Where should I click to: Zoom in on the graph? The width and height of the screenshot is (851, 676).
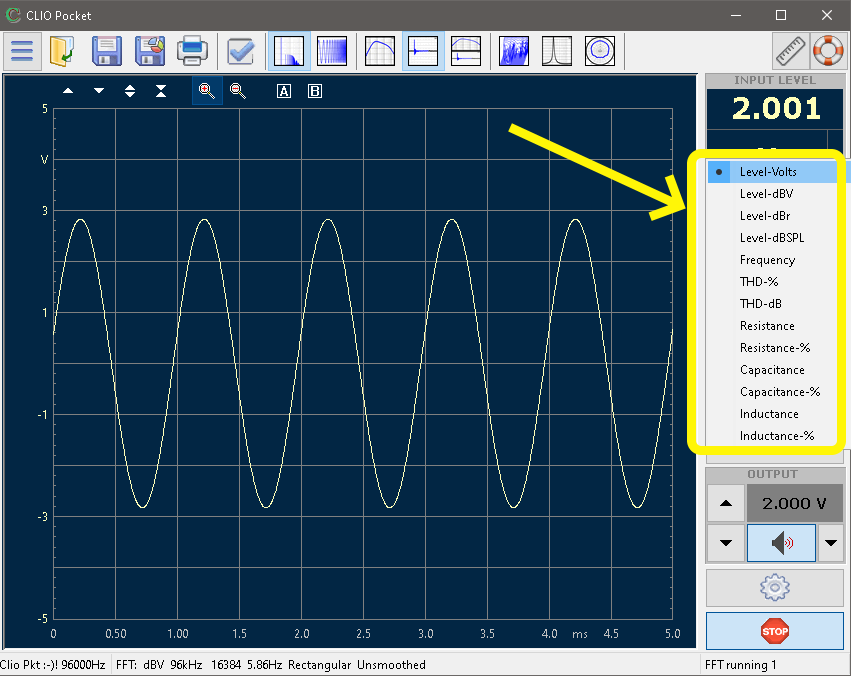pyautogui.click(x=207, y=91)
